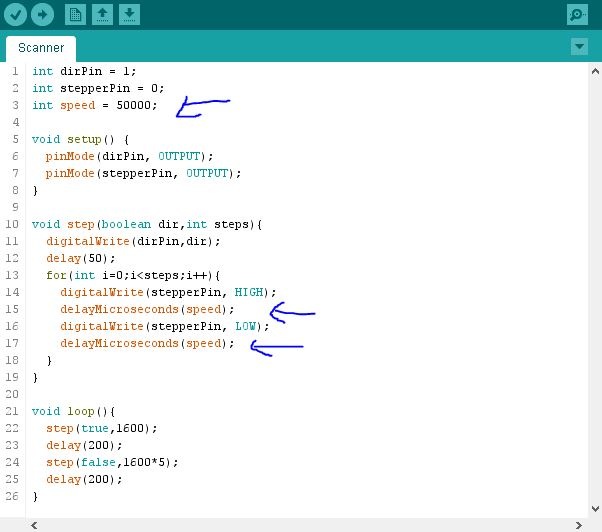Click 'digitalWrite(stepperPin, LOW);' line
The width and height of the screenshot is (602, 532).
pos(165,326)
